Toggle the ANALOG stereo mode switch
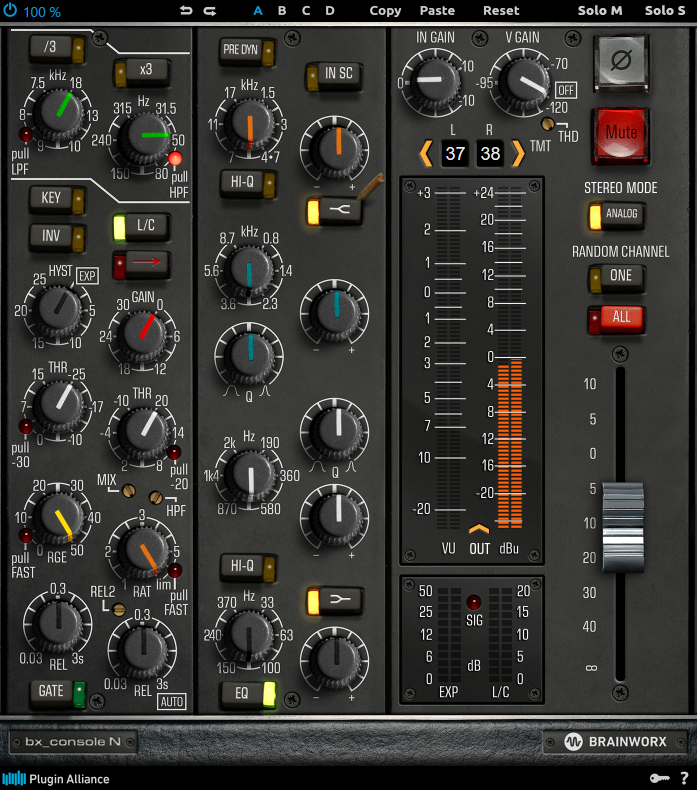 [616, 215]
